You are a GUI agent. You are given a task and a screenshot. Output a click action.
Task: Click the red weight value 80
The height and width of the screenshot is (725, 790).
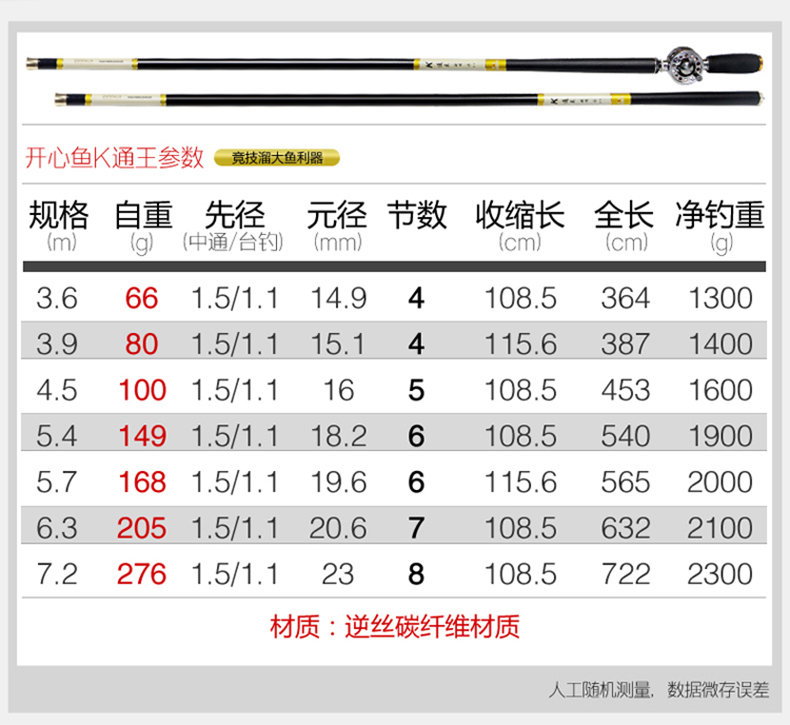tap(142, 345)
